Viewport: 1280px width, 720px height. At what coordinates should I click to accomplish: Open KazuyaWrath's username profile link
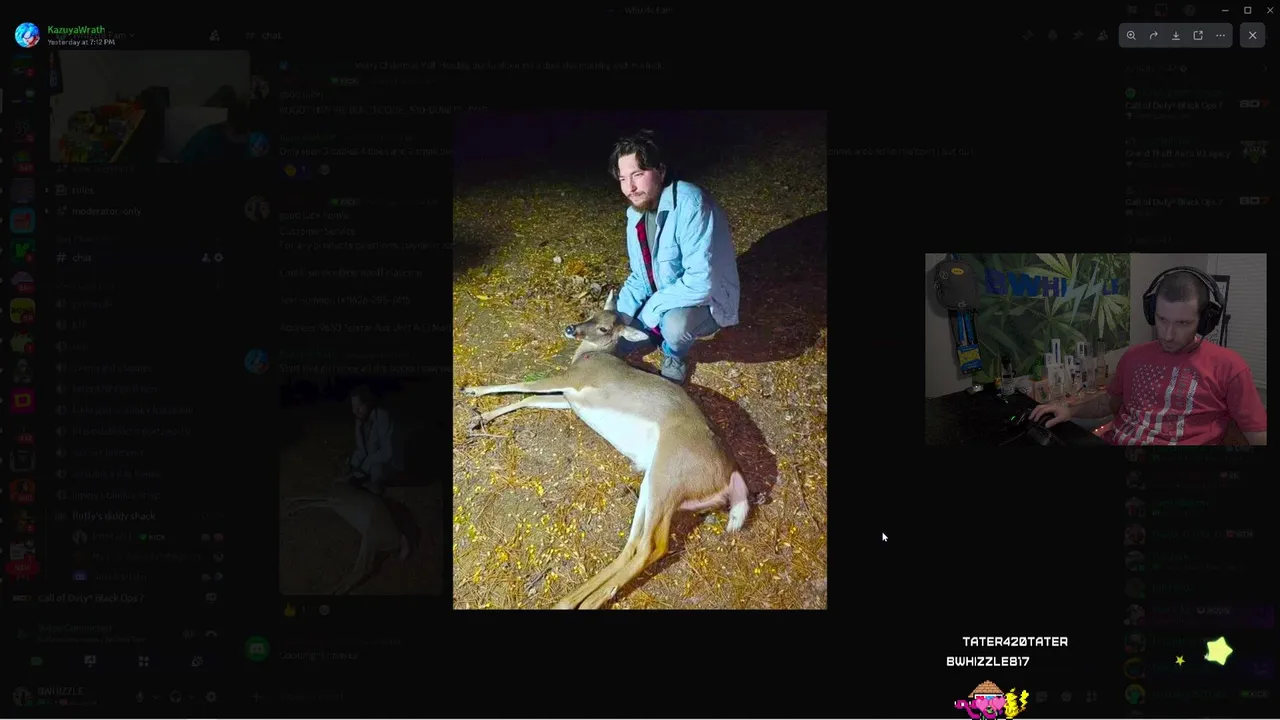(76, 30)
